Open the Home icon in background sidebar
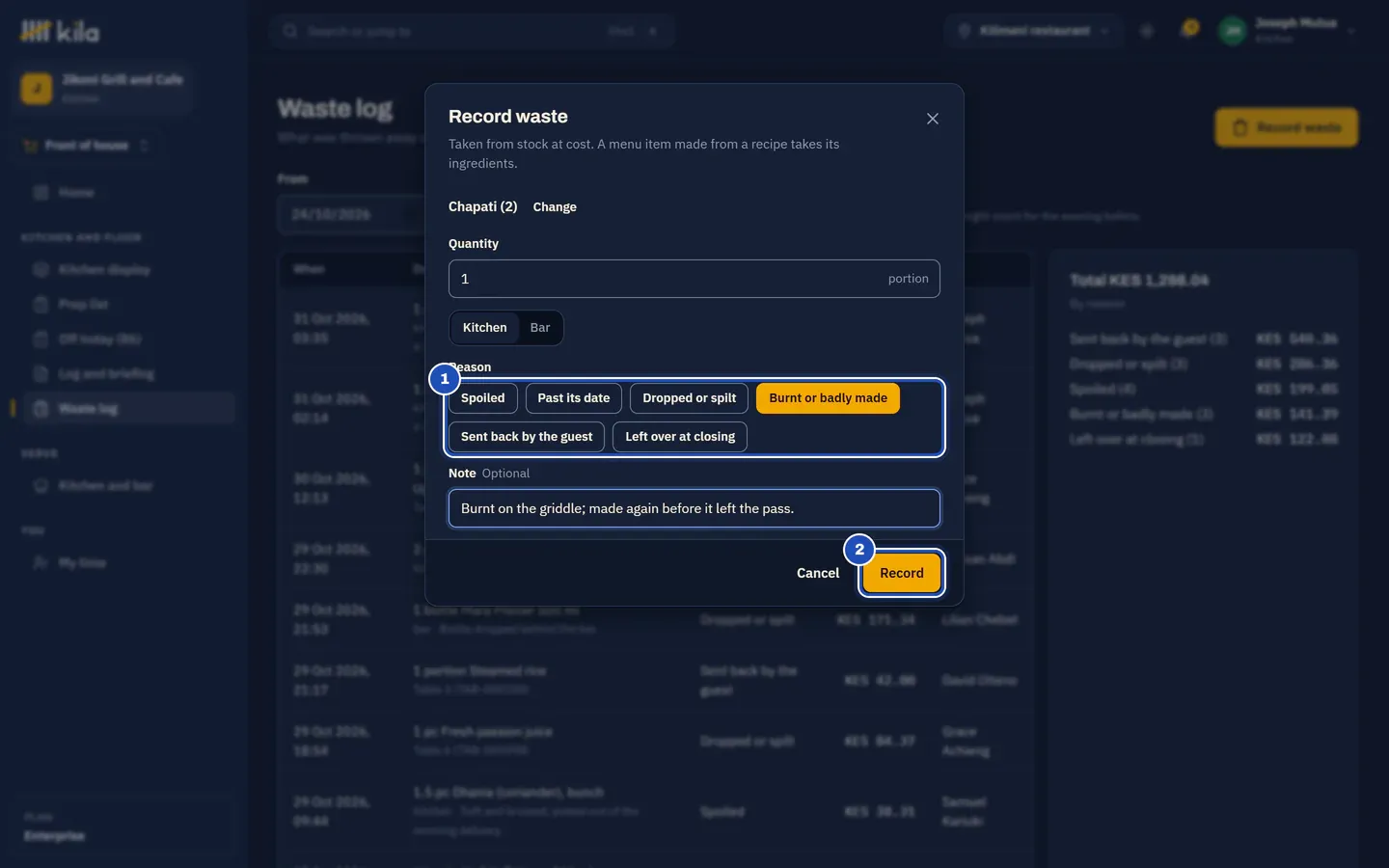1389x868 pixels. point(41,193)
